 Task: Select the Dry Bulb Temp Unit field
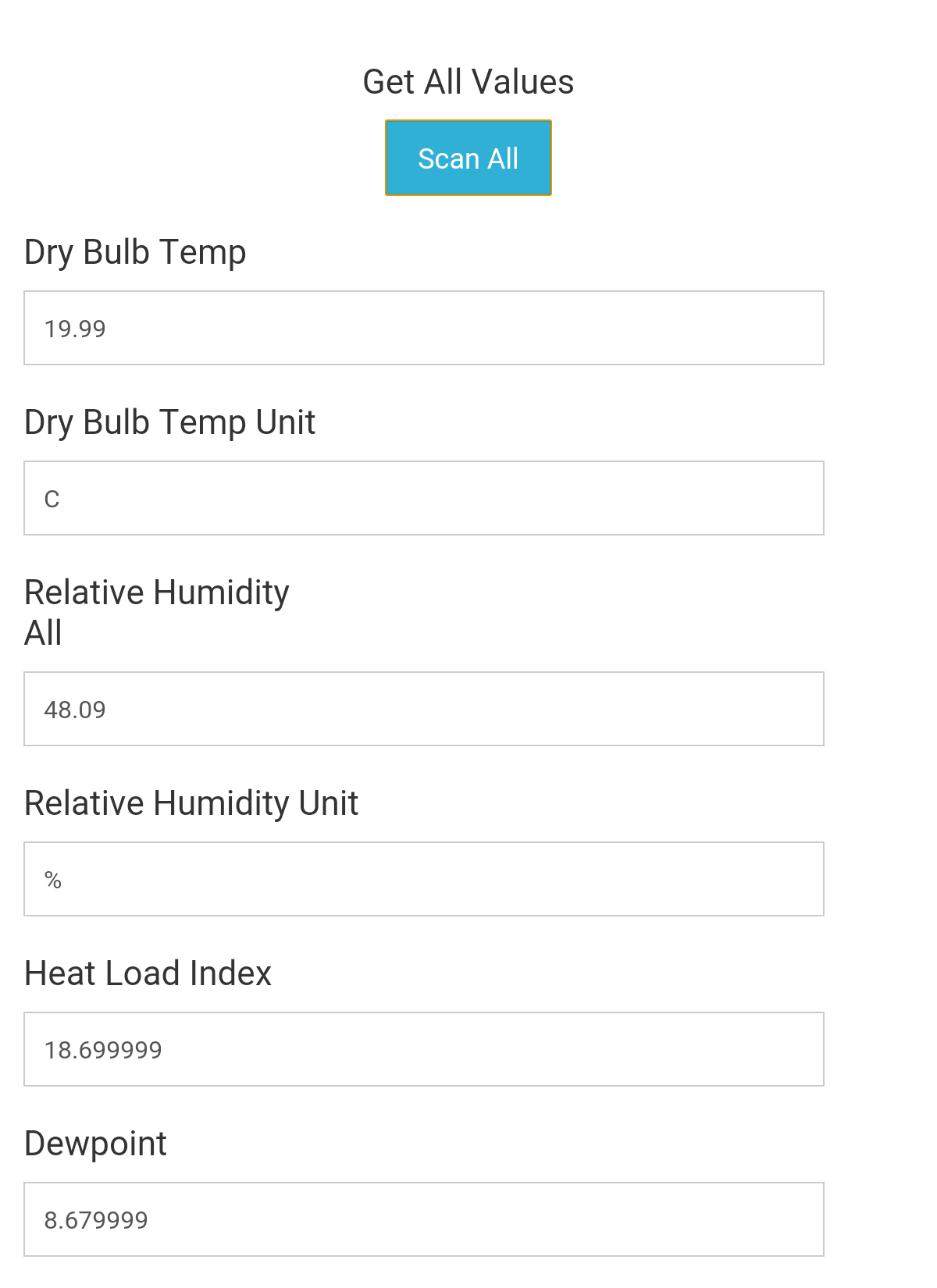click(424, 498)
